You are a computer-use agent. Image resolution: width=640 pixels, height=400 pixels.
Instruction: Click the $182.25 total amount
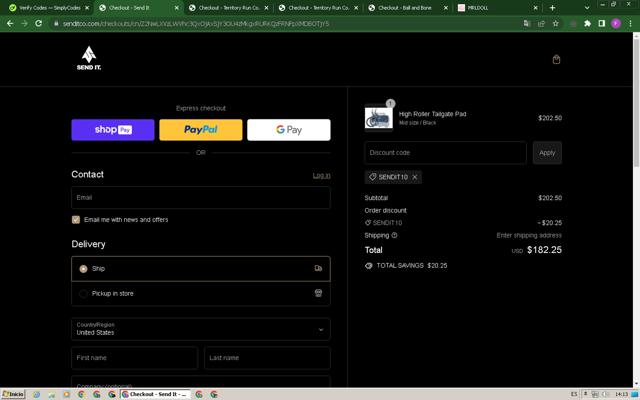tap(544, 250)
